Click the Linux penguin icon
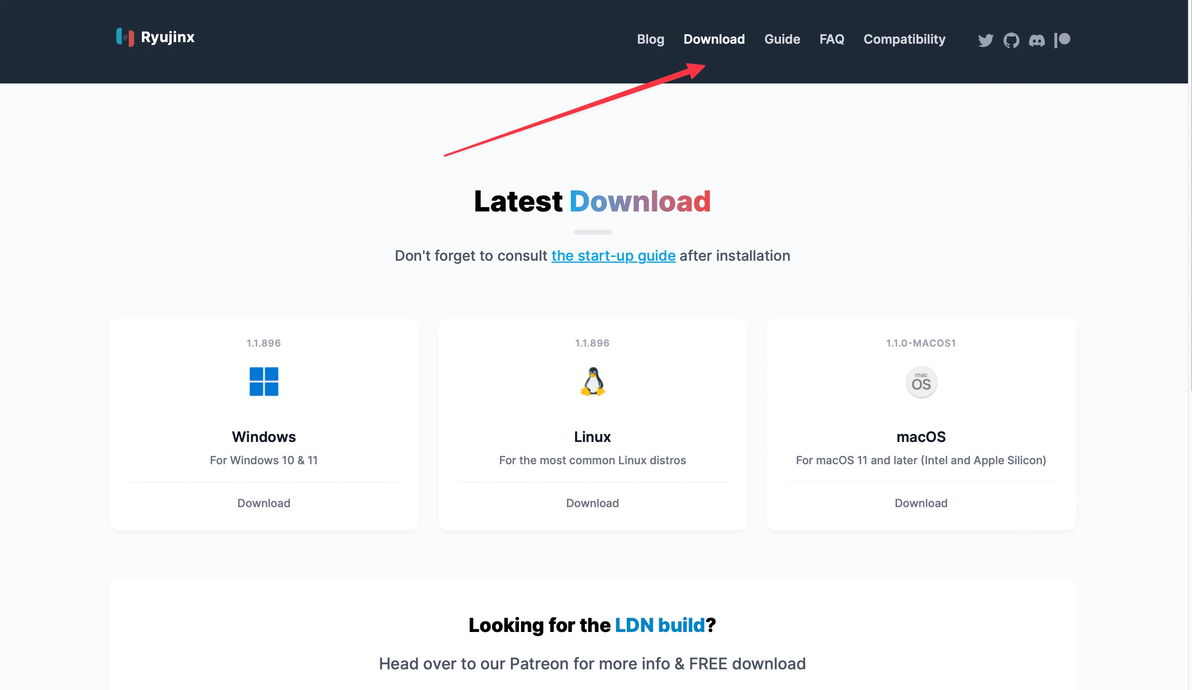Viewport: 1192px width, 690px height. point(592,381)
